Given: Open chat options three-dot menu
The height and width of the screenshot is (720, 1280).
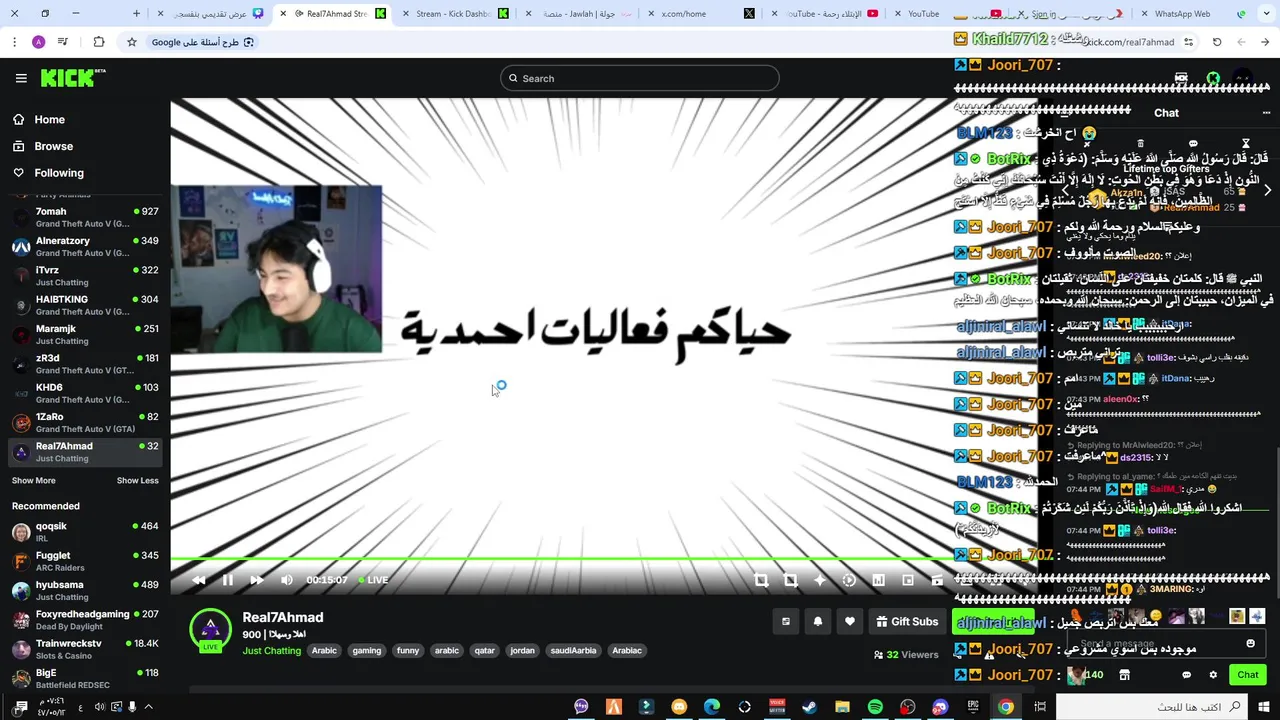Looking at the screenshot, I should (x=1266, y=113).
